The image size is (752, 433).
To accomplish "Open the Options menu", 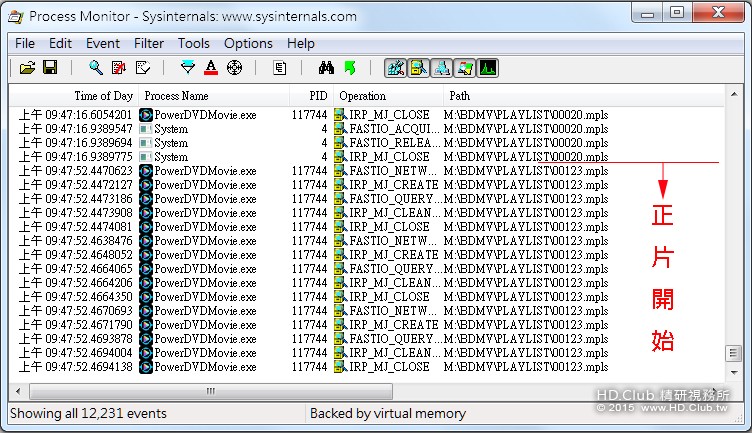I will point(248,44).
